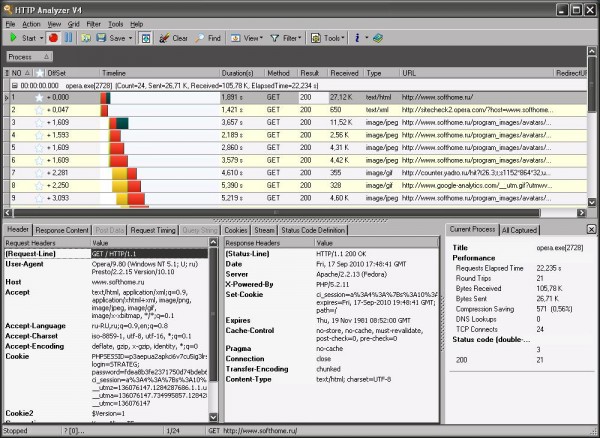Open the Help menu
Image resolution: width=600 pixels, height=438 pixels.
(137, 24)
